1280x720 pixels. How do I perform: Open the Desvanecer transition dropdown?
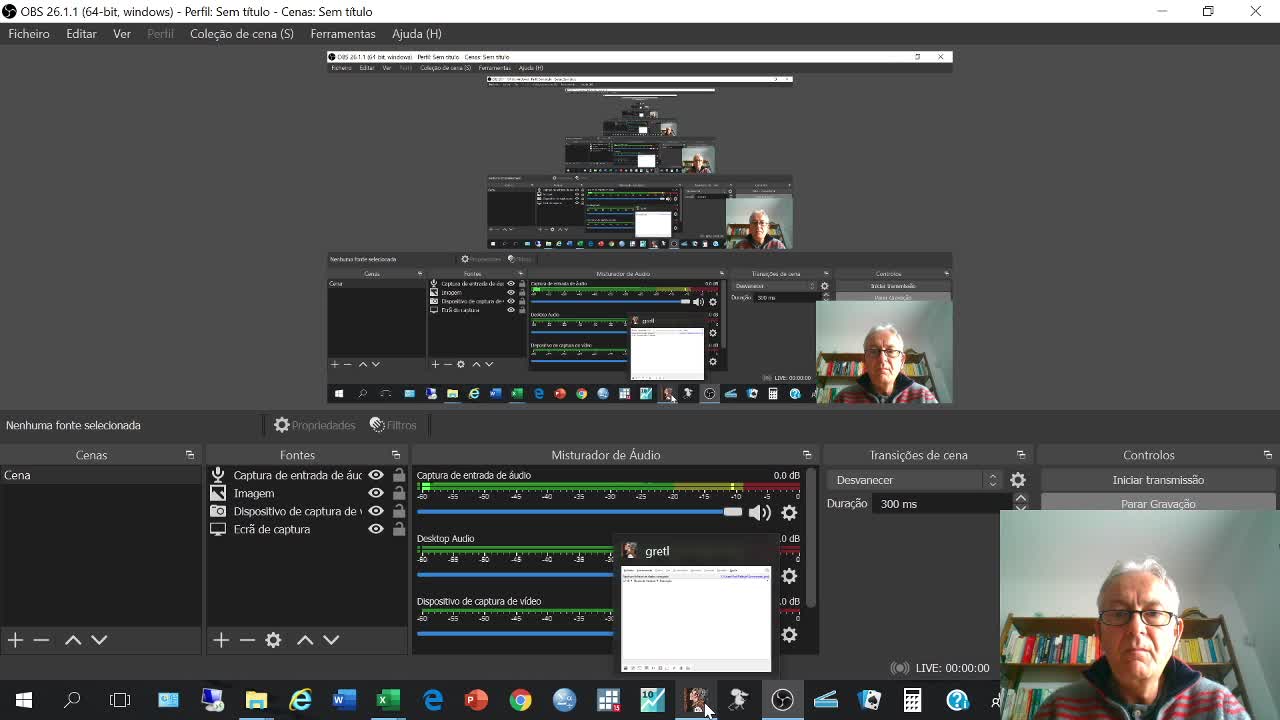pyautogui.click(x=916, y=480)
